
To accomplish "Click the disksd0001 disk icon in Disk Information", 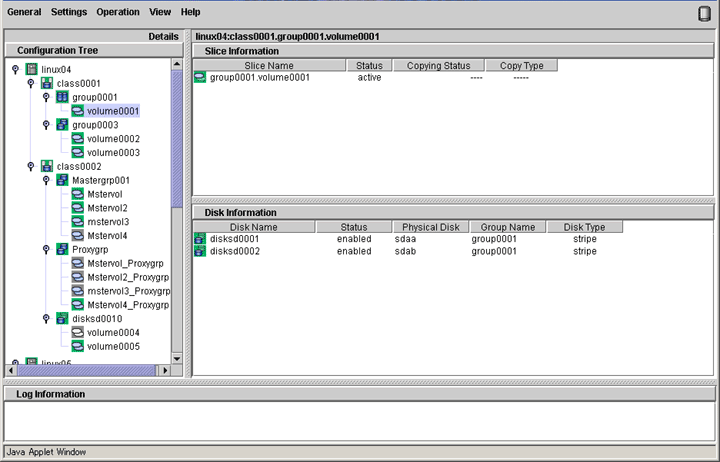I will pyautogui.click(x=200, y=239).
